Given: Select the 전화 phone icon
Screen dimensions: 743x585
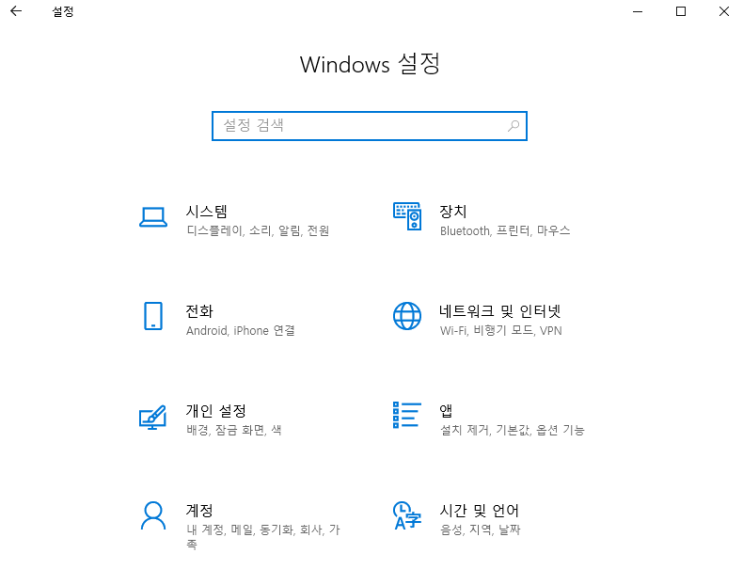Looking at the screenshot, I should (153, 316).
